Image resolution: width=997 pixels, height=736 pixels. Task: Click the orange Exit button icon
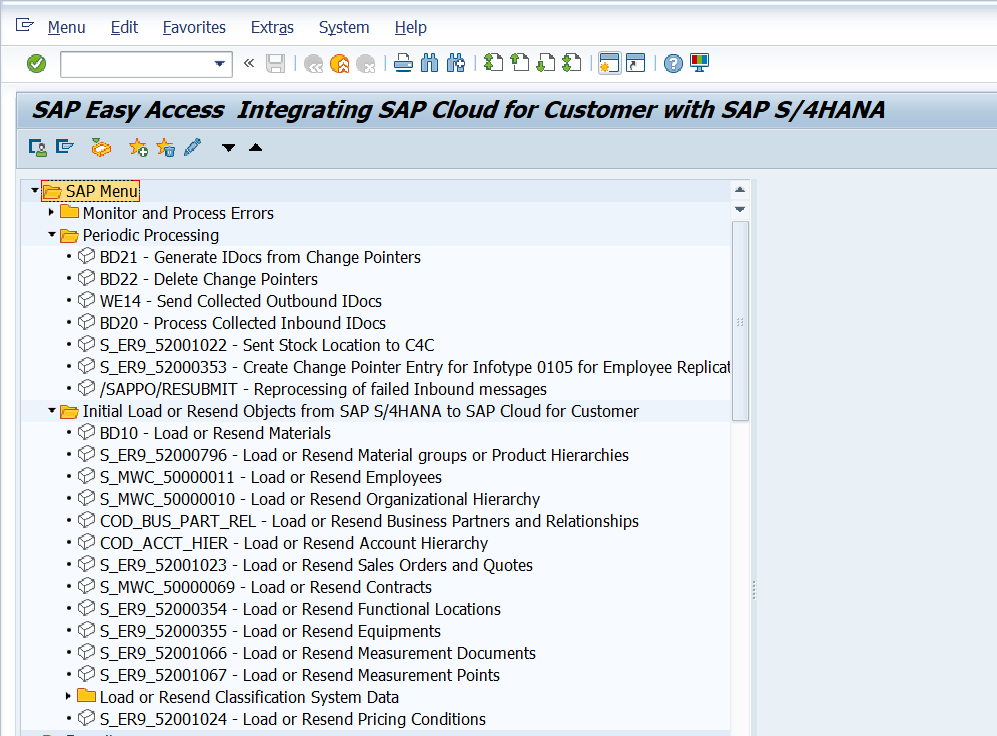339,64
